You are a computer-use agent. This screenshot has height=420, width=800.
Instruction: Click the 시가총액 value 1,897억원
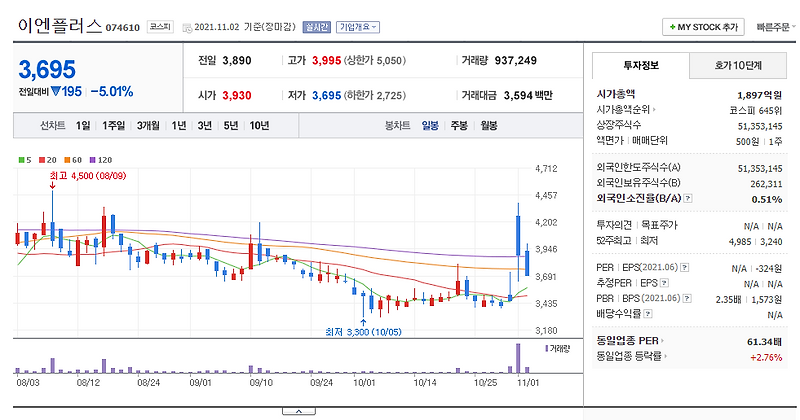tap(760, 95)
